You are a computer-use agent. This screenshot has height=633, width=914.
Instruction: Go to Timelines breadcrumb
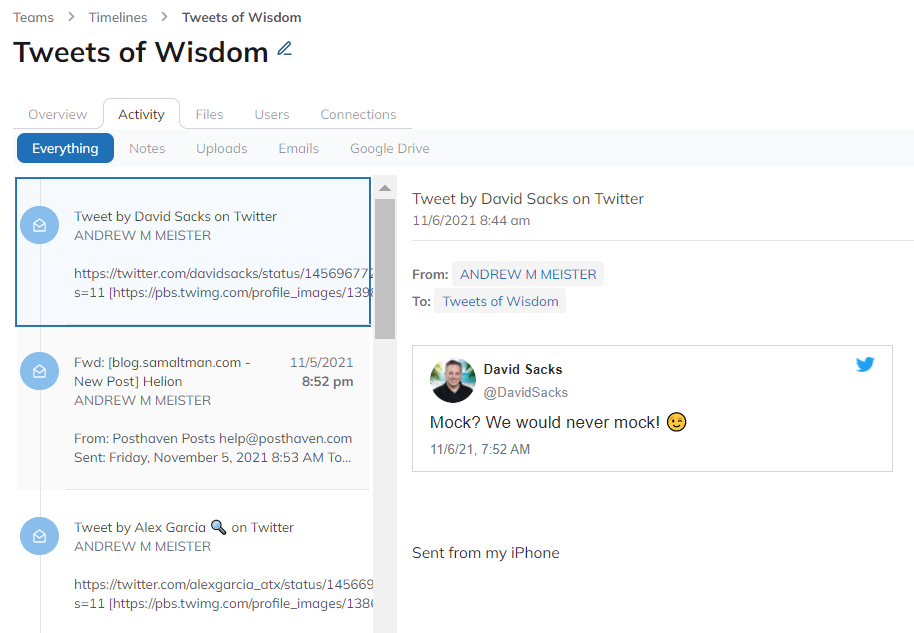[x=118, y=17]
